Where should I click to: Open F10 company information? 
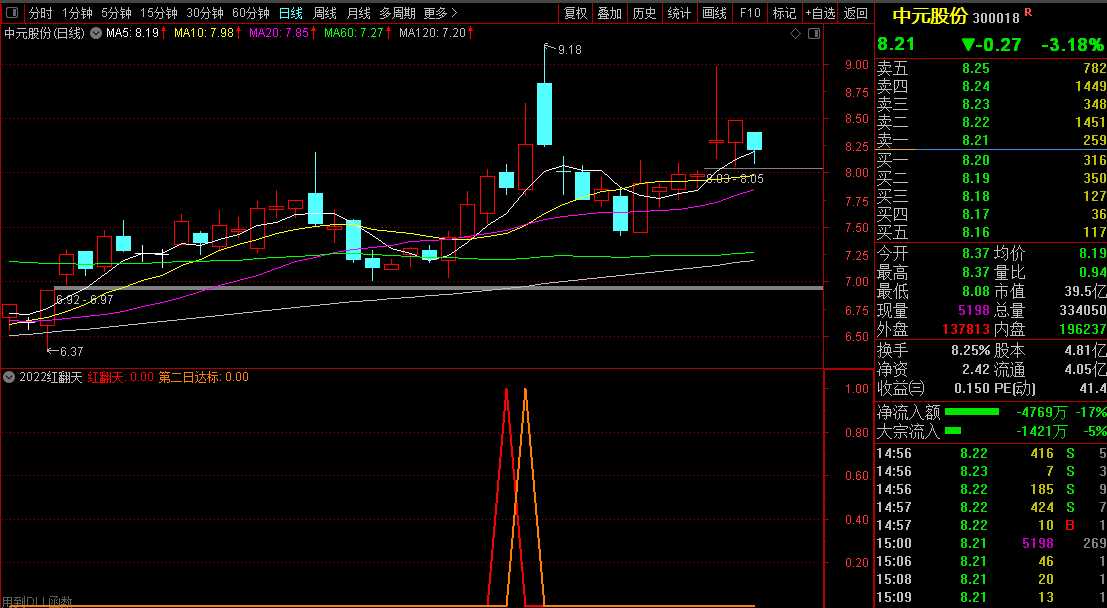[749, 13]
